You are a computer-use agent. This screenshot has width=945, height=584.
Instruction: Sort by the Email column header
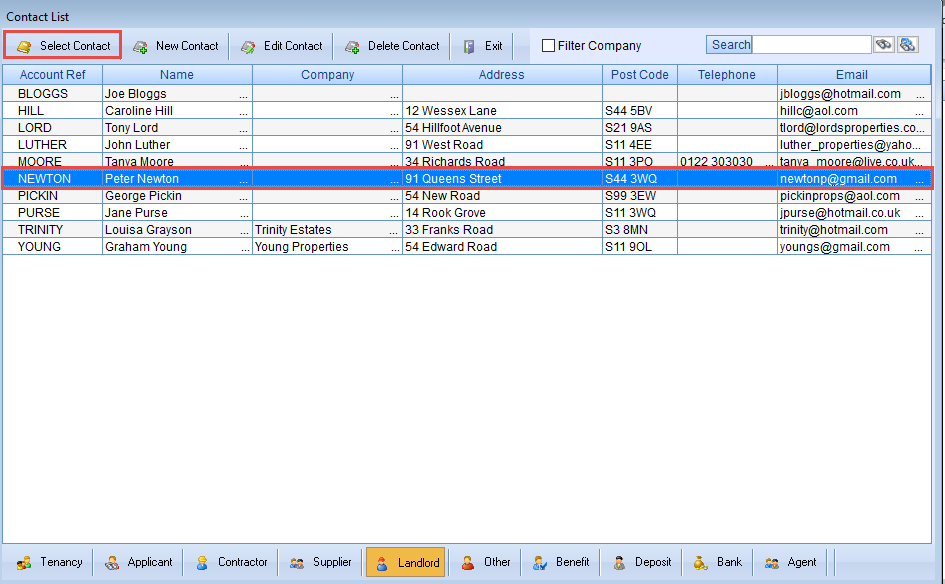click(853, 75)
